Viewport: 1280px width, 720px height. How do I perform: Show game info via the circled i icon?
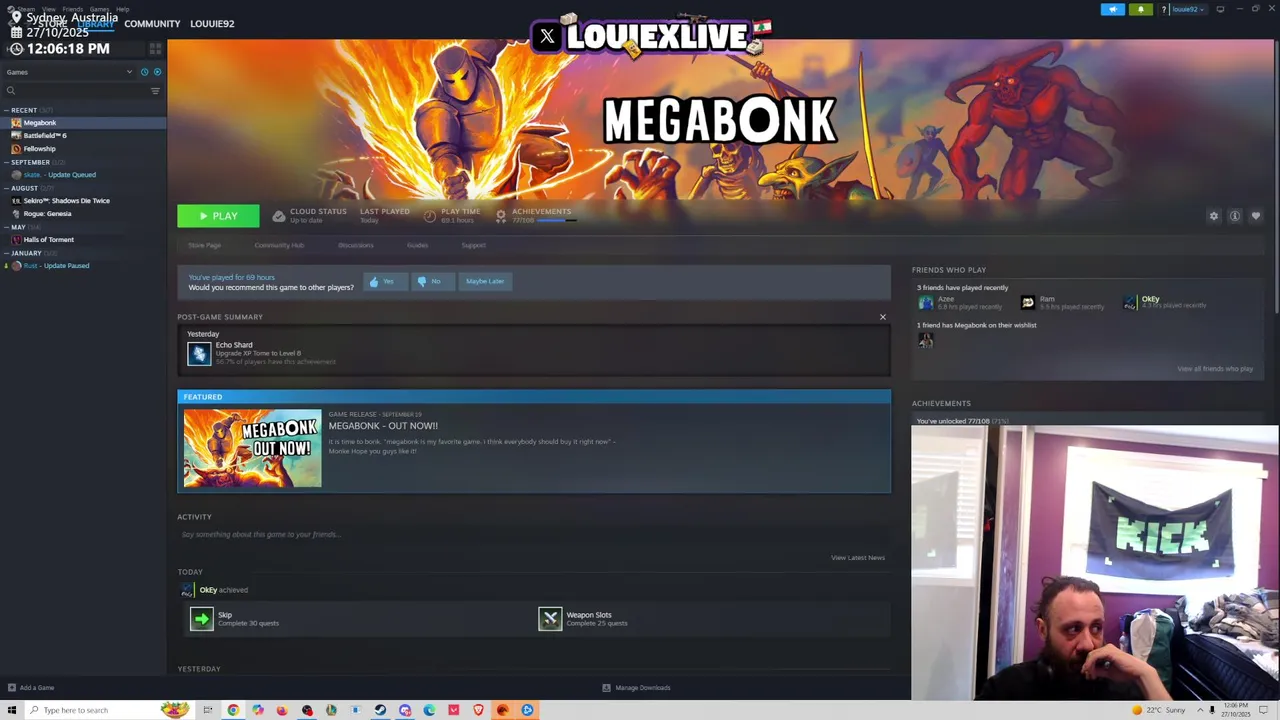(1235, 216)
